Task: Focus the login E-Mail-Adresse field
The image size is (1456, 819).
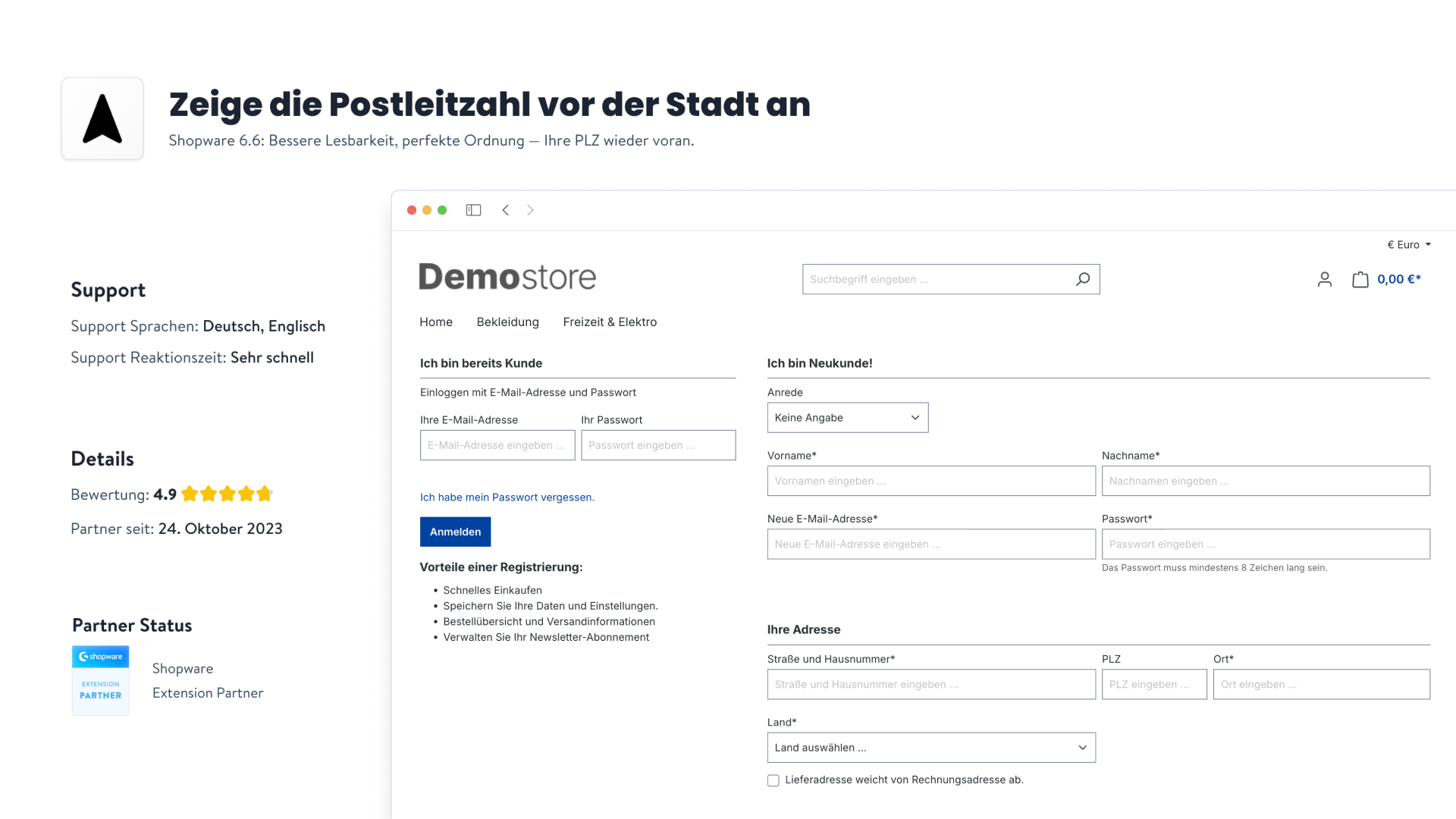Action: (497, 445)
